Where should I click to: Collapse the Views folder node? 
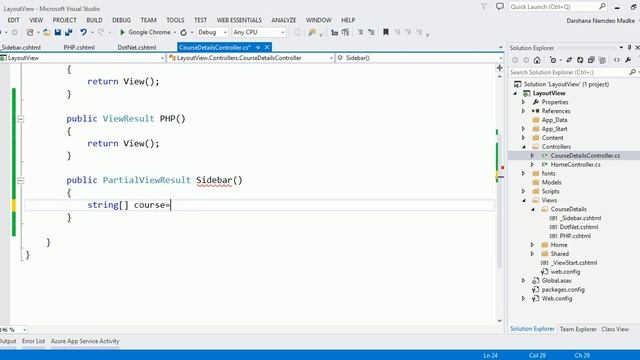click(x=524, y=200)
